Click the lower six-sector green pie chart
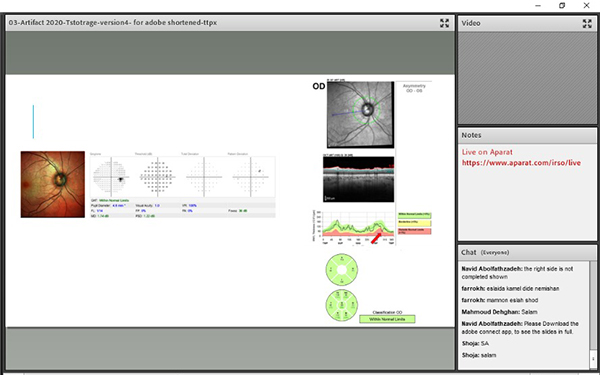 tap(342, 305)
